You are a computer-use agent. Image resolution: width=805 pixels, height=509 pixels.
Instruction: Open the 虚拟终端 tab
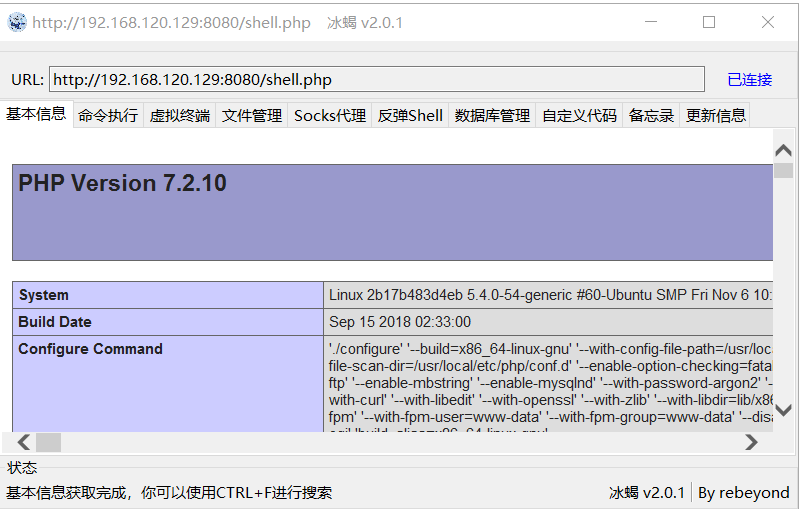pos(180,115)
